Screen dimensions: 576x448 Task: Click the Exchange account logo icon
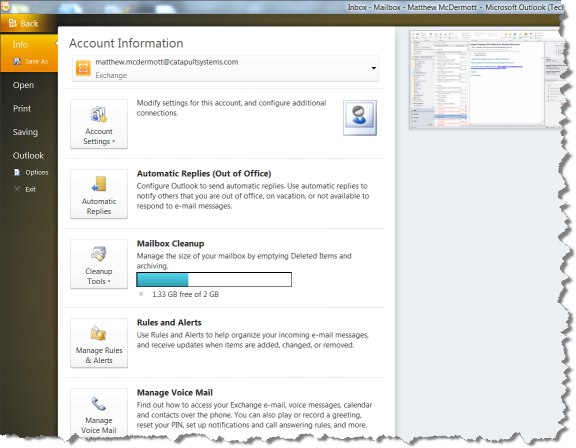[x=83, y=68]
